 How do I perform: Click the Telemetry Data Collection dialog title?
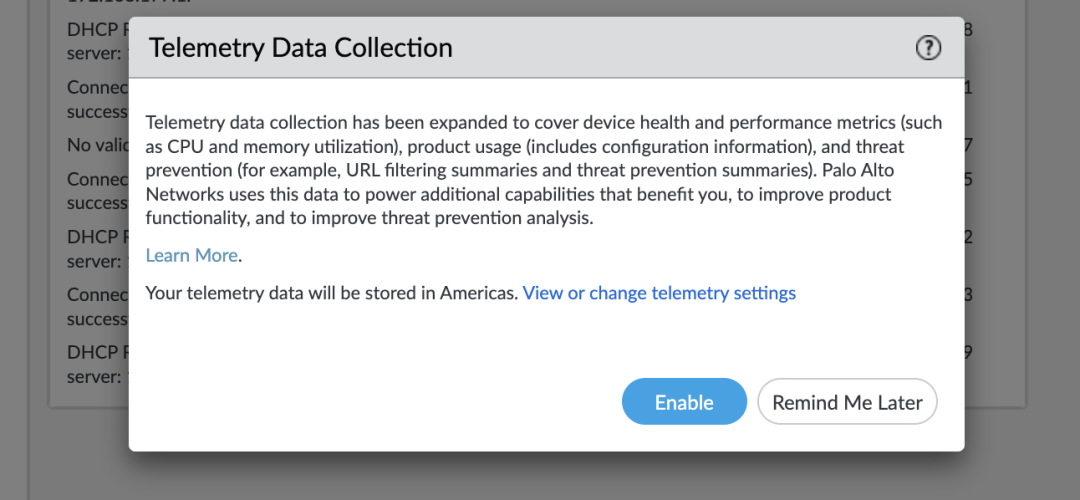300,48
